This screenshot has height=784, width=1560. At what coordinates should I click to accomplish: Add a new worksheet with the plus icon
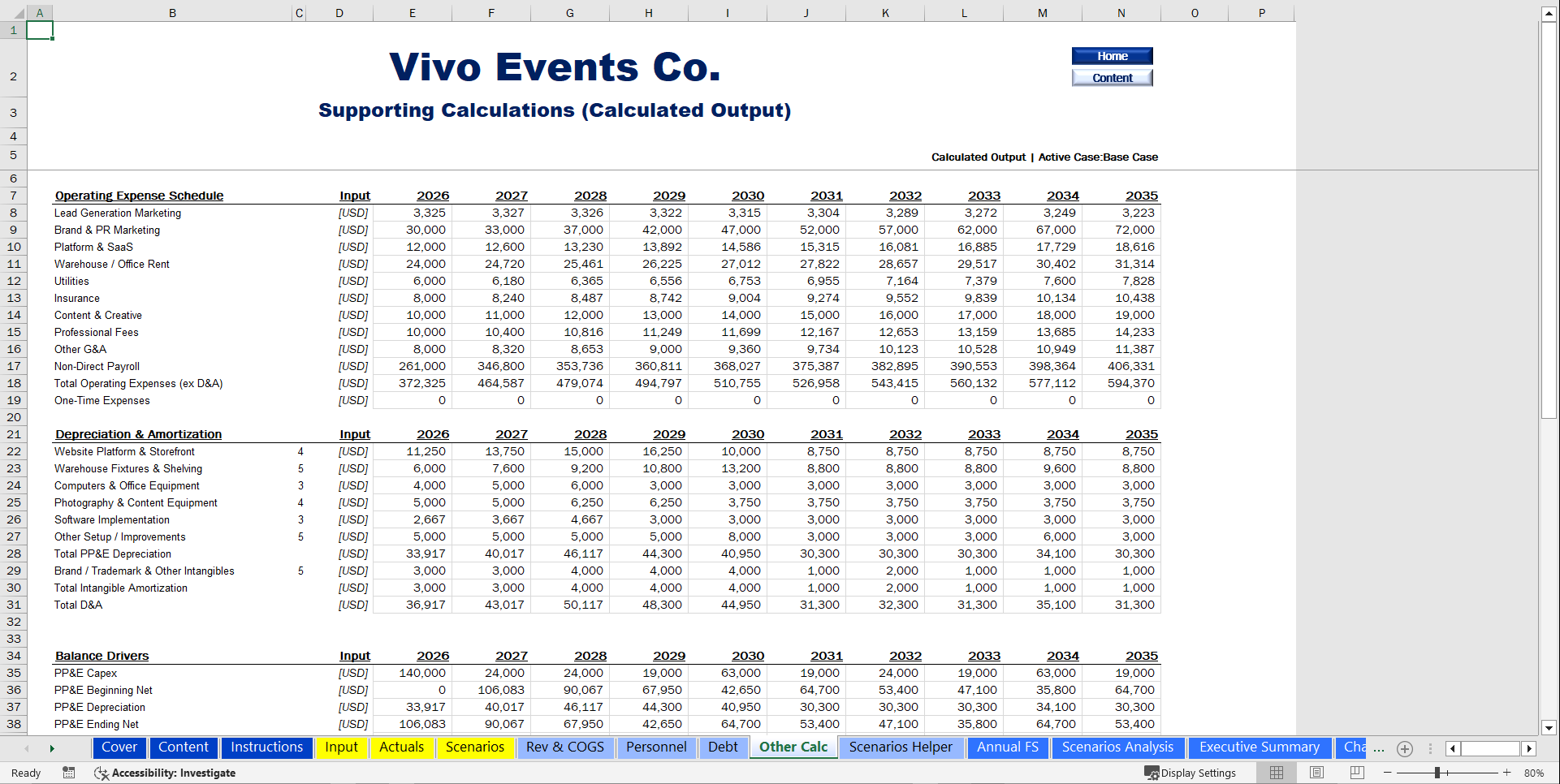coord(1405,748)
